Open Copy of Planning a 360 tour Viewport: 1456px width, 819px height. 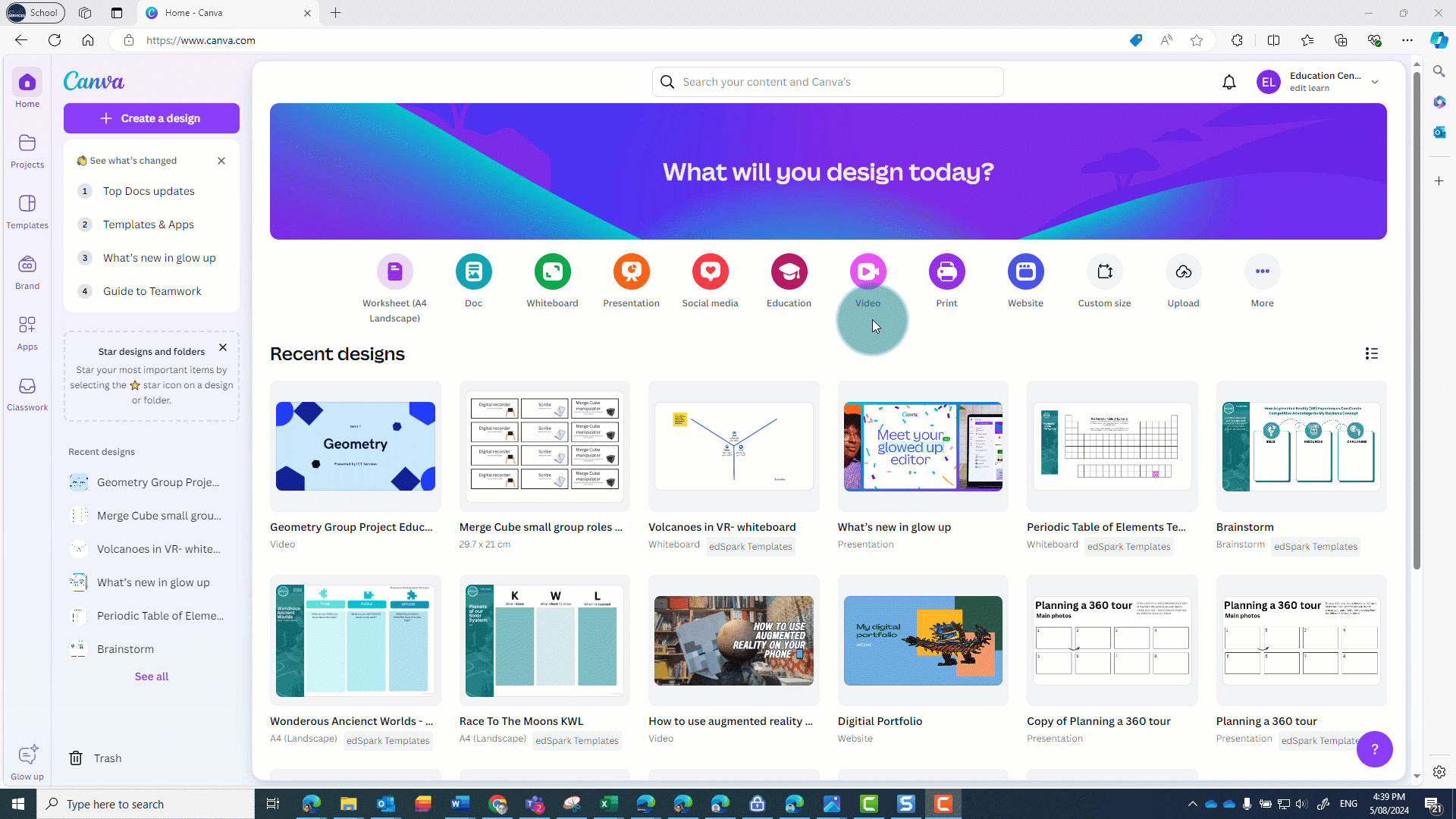[1112, 641]
